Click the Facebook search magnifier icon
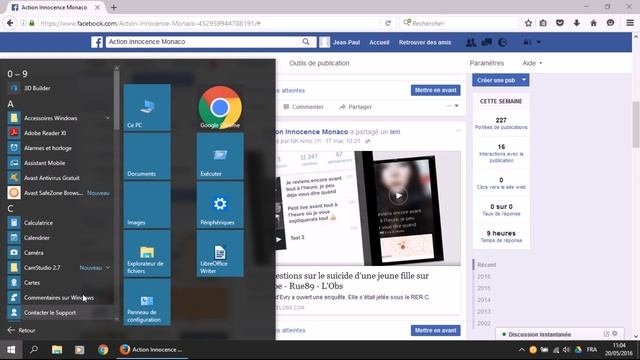Viewport: 640px width, 360px height. point(306,42)
